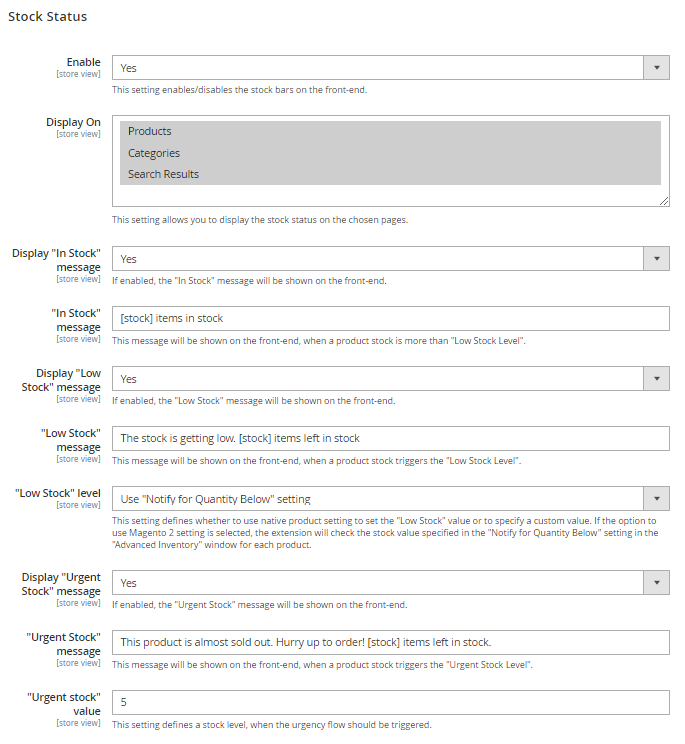Image resolution: width=685 pixels, height=744 pixels.
Task: Select Categories in Display On list
Action: [390, 153]
